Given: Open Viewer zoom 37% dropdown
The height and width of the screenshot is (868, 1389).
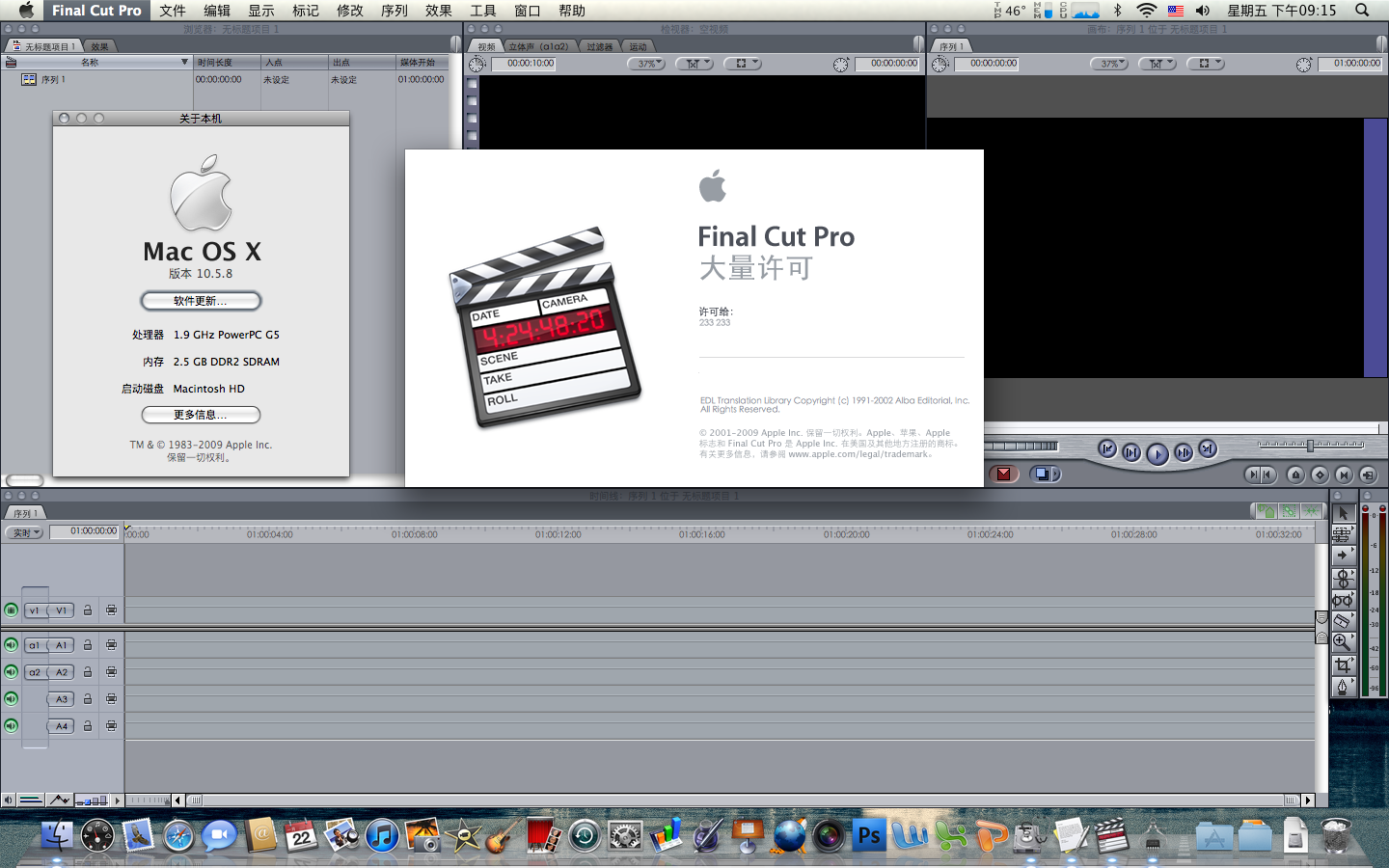Looking at the screenshot, I should tap(646, 64).
